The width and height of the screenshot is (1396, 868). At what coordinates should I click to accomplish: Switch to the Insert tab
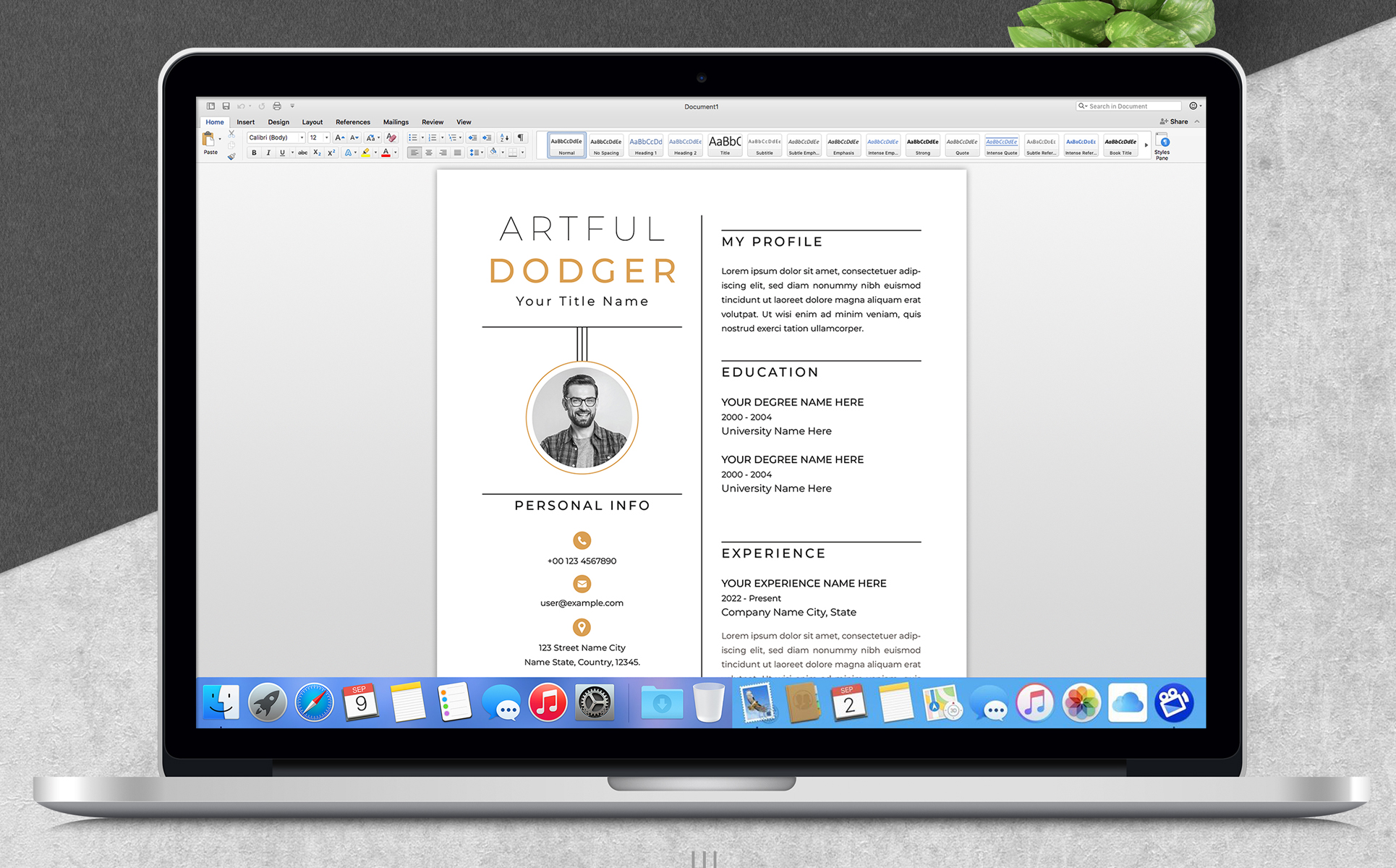coord(245,122)
